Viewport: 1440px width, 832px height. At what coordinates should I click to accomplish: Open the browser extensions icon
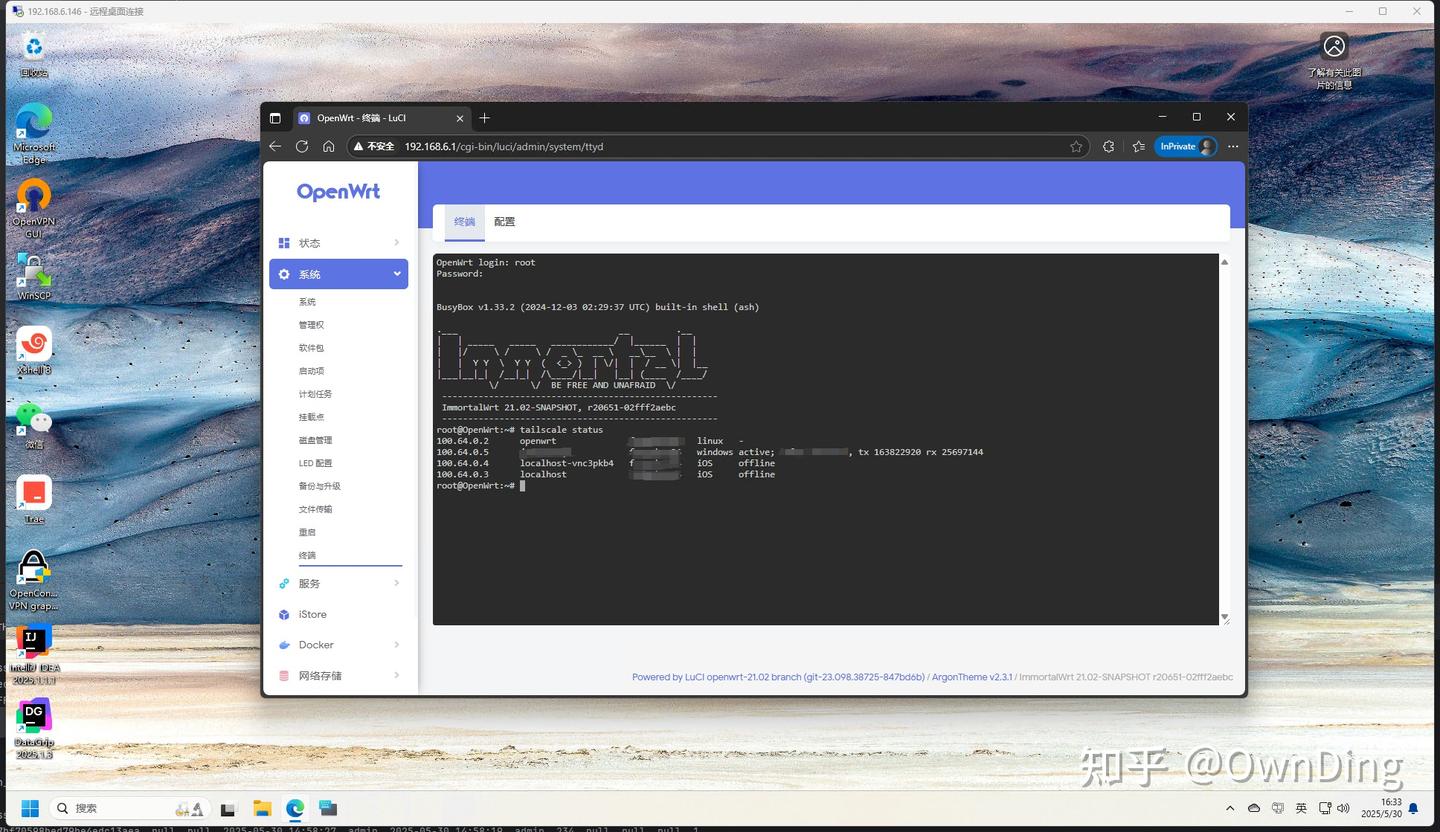click(1108, 146)
